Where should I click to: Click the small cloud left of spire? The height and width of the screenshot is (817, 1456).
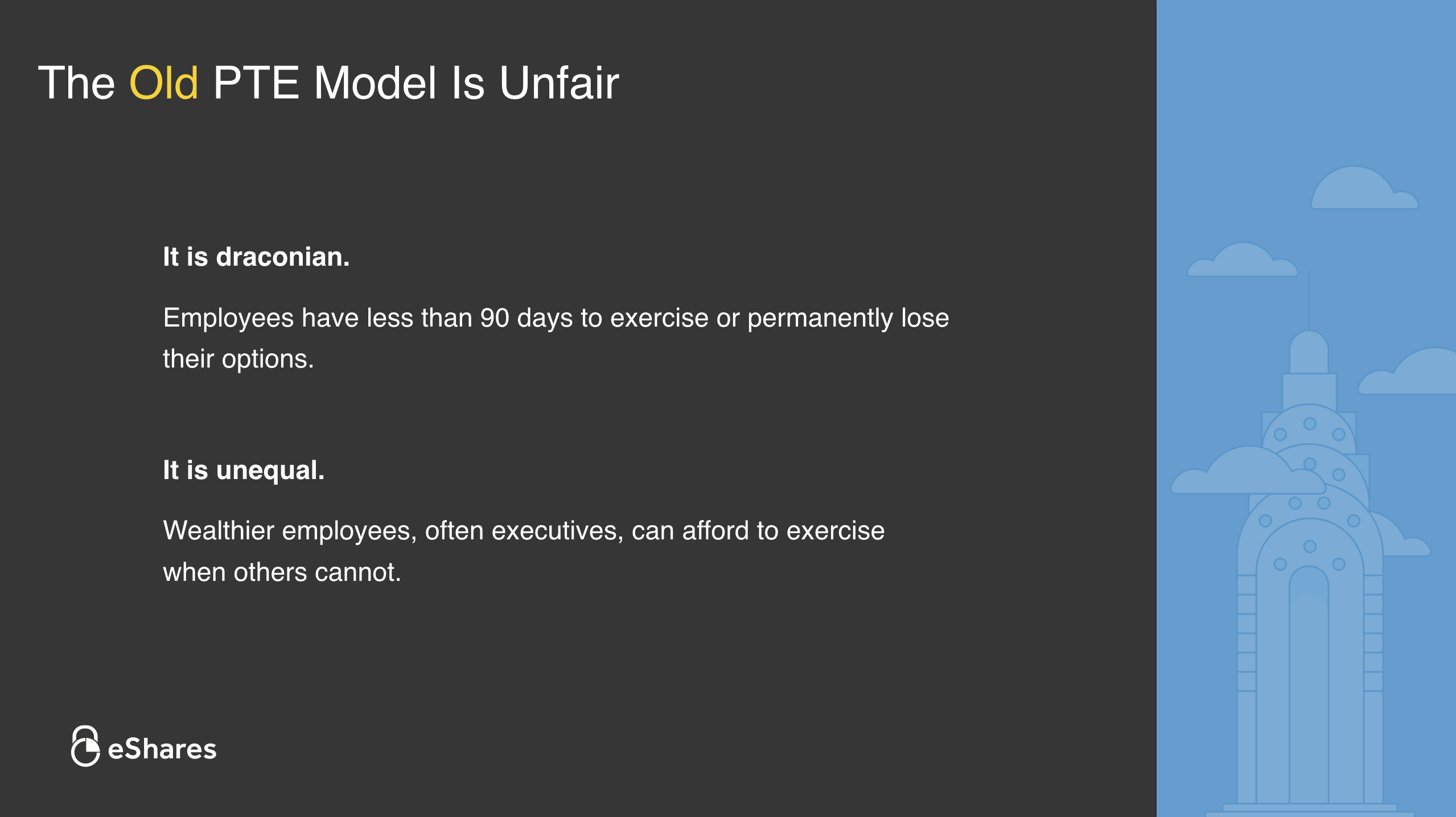pyautogui.click(x=1242, y=262)
